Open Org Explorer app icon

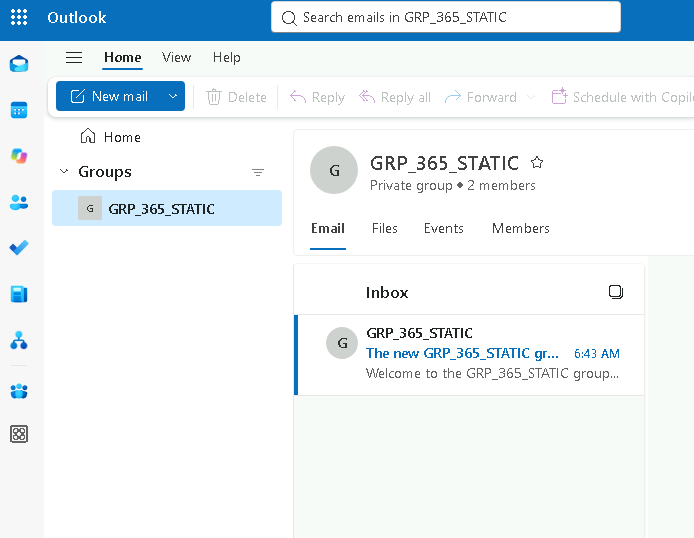click(x=19, y=340)
